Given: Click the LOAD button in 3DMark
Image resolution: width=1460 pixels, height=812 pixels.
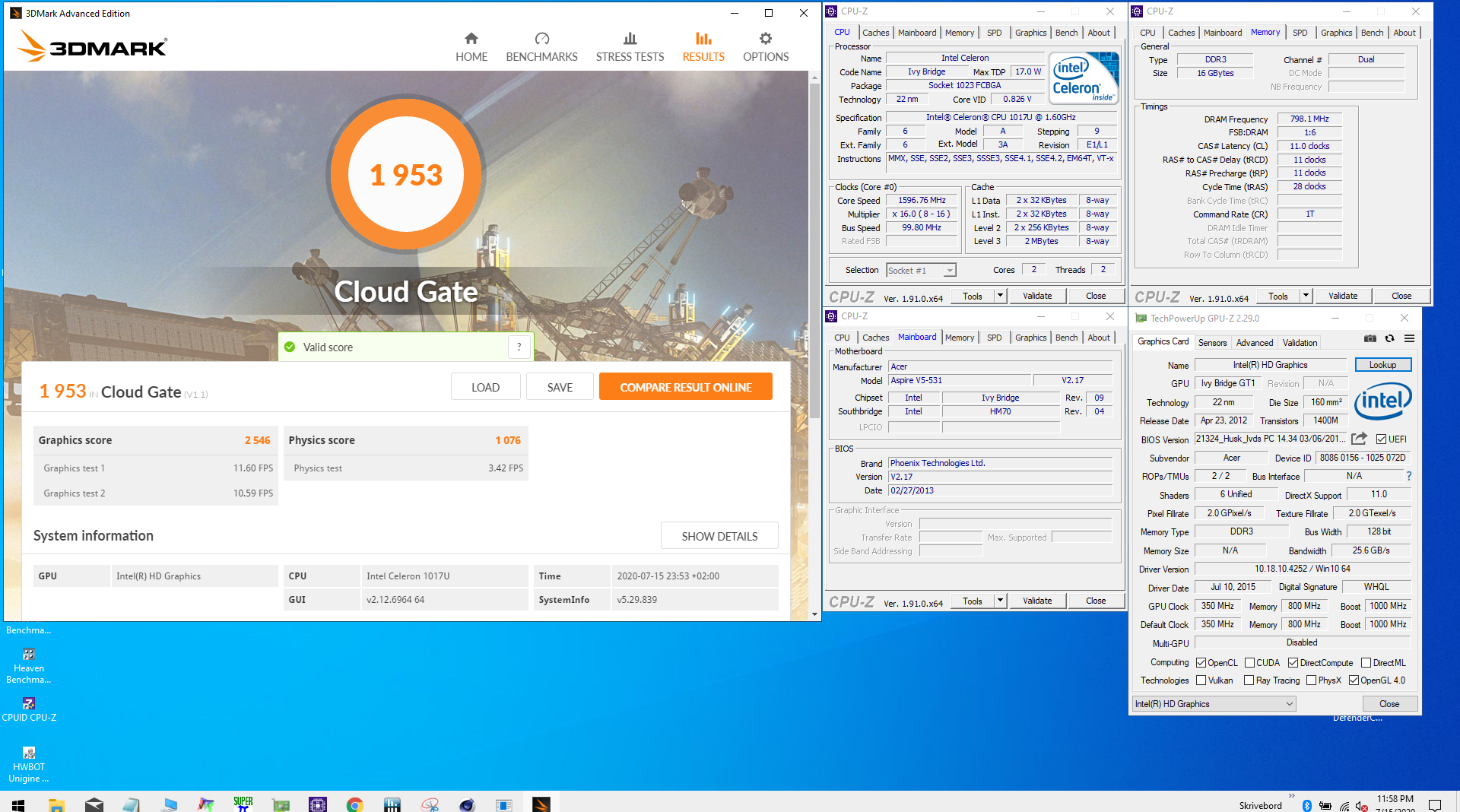Looking at the screenshot, I should [485, 387].
